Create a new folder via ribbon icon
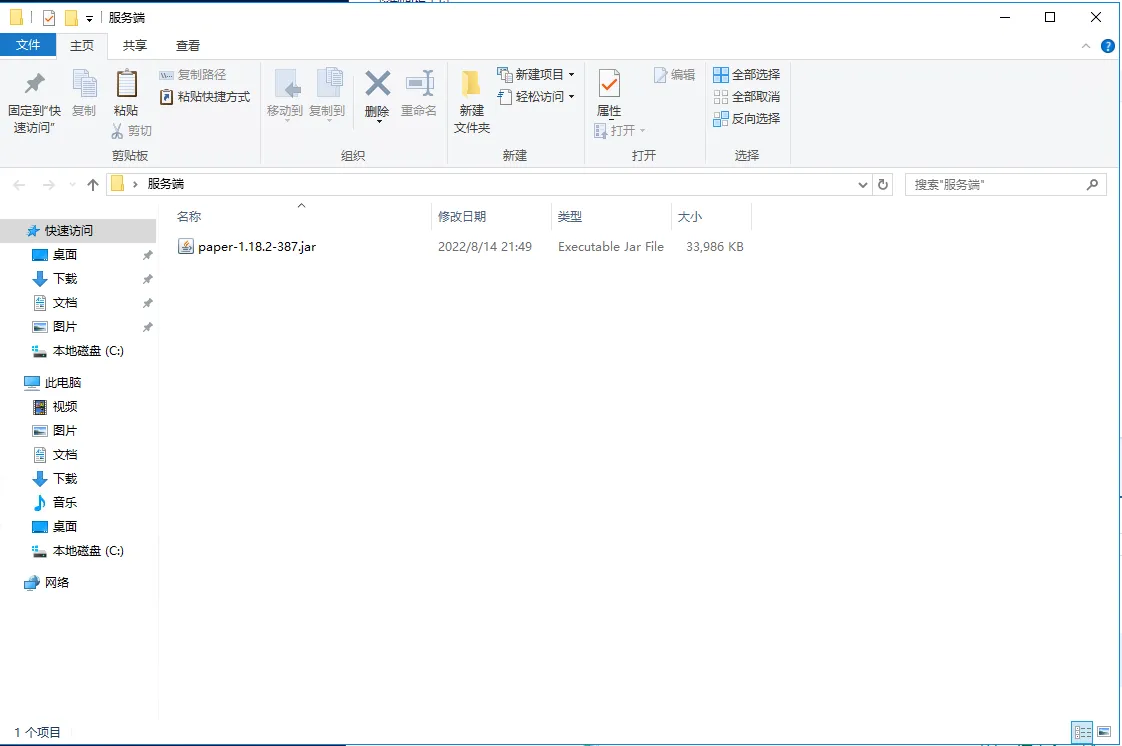Image resolution: width=1122 pixels, height=746 pixels. [471, 85]
